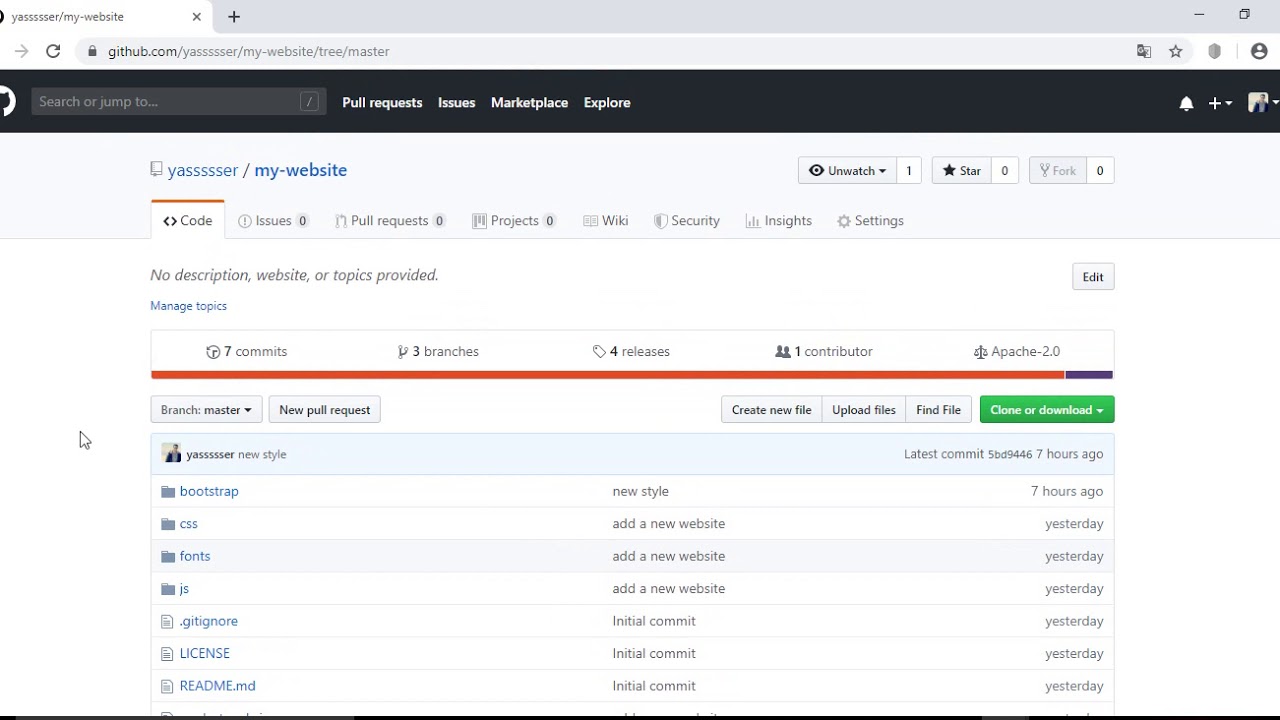Open the my-website repository link
The width and height of the screenshot is (1280, 720).
coord(301,170)
